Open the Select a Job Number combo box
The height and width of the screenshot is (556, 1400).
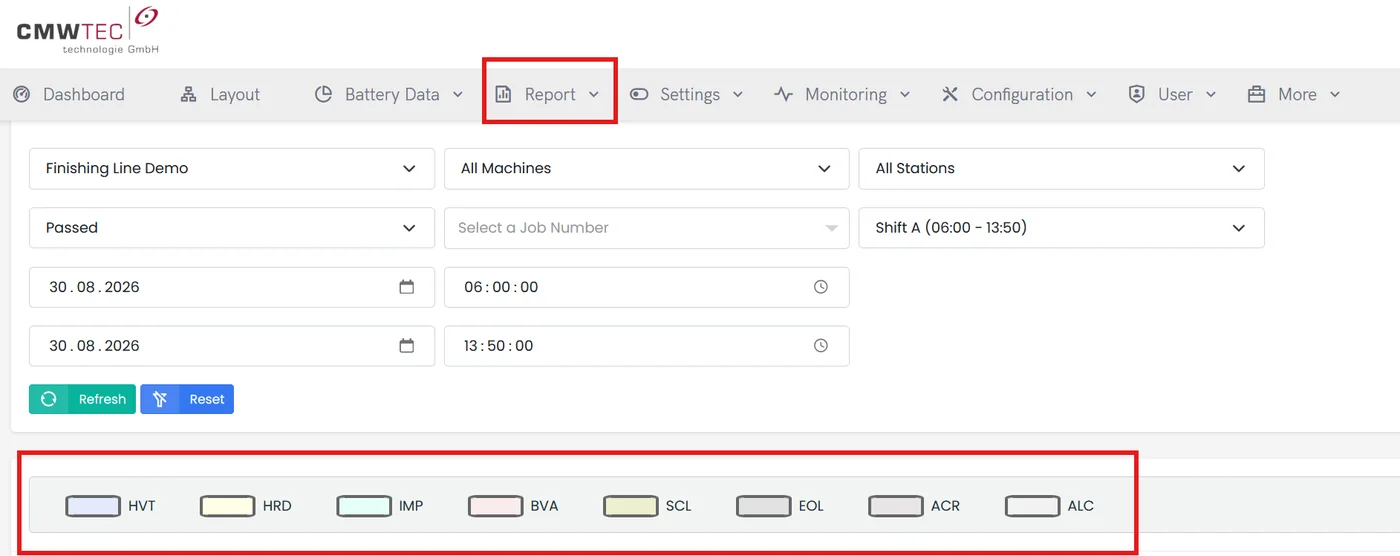(x=647, y=228)
